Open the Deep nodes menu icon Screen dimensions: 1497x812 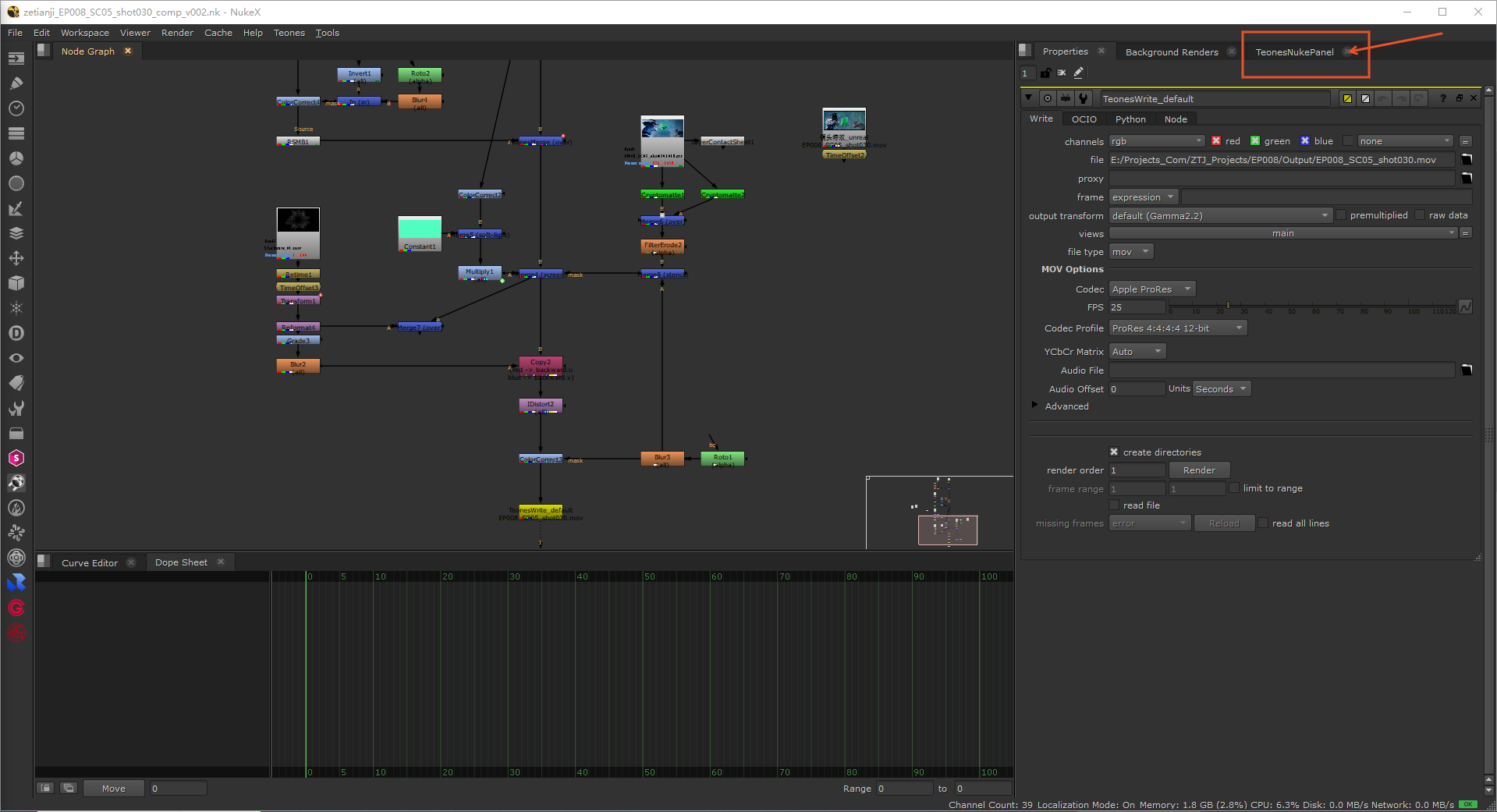pos(16,333)
